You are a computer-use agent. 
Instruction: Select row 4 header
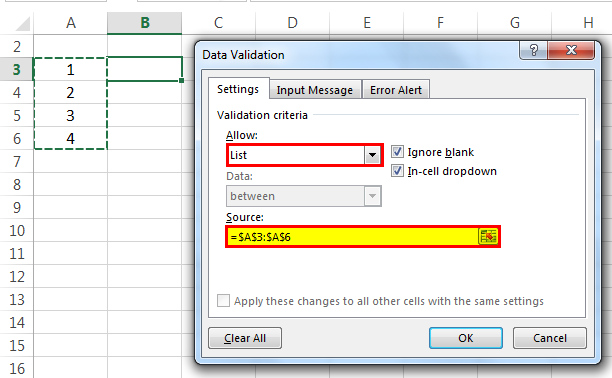[x=16, y=93]
